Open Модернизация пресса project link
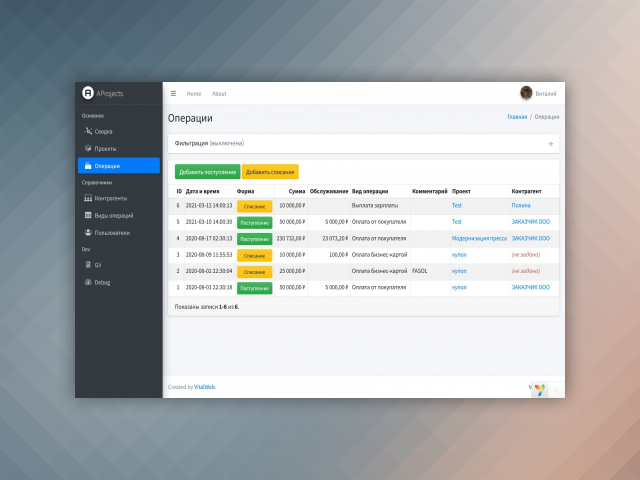The height and width of the screenshot is (480, 640). pyautogui.click(x=479, y=238)
